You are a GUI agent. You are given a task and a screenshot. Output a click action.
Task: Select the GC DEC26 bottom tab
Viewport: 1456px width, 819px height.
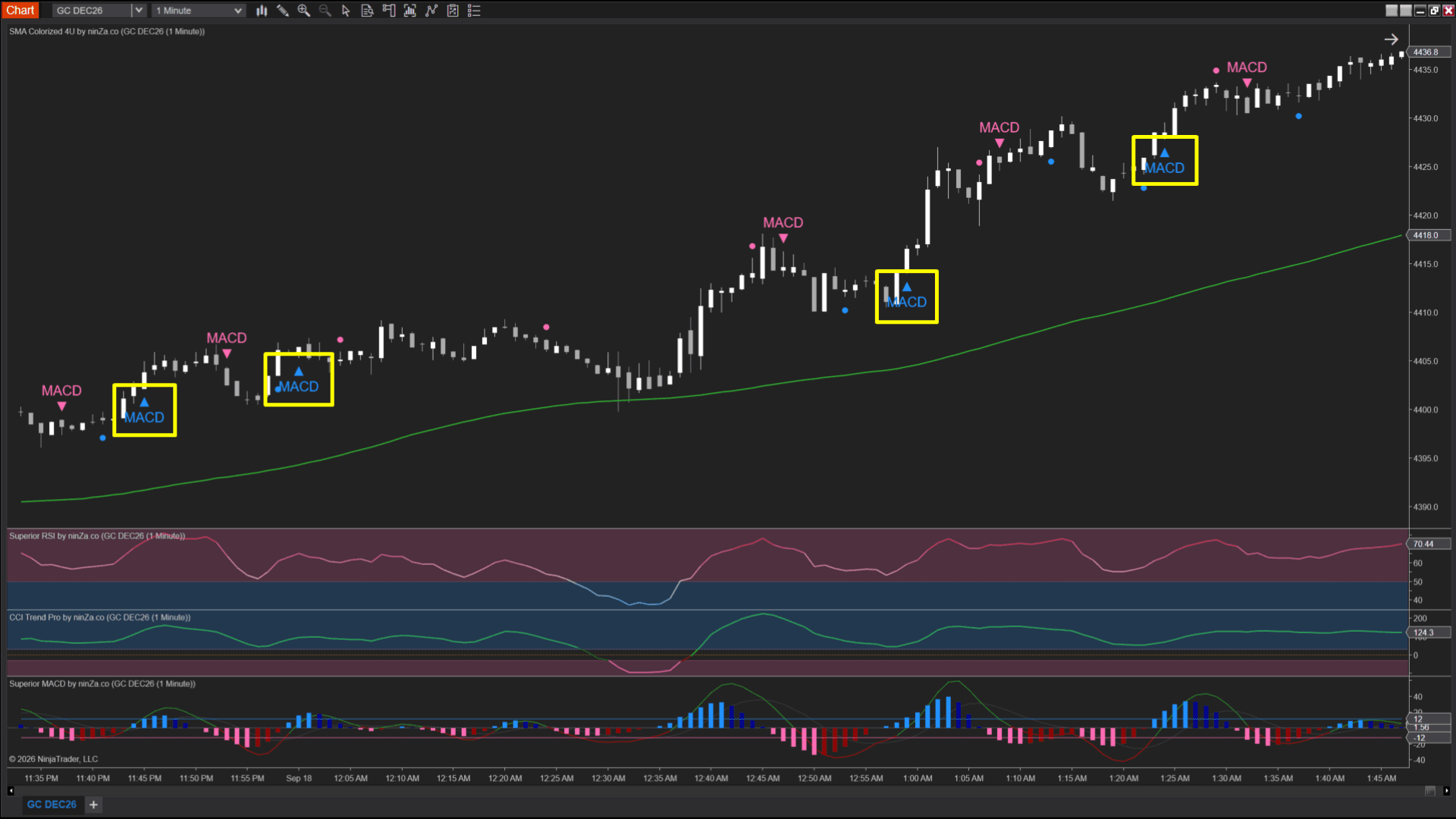pos(52,805)
